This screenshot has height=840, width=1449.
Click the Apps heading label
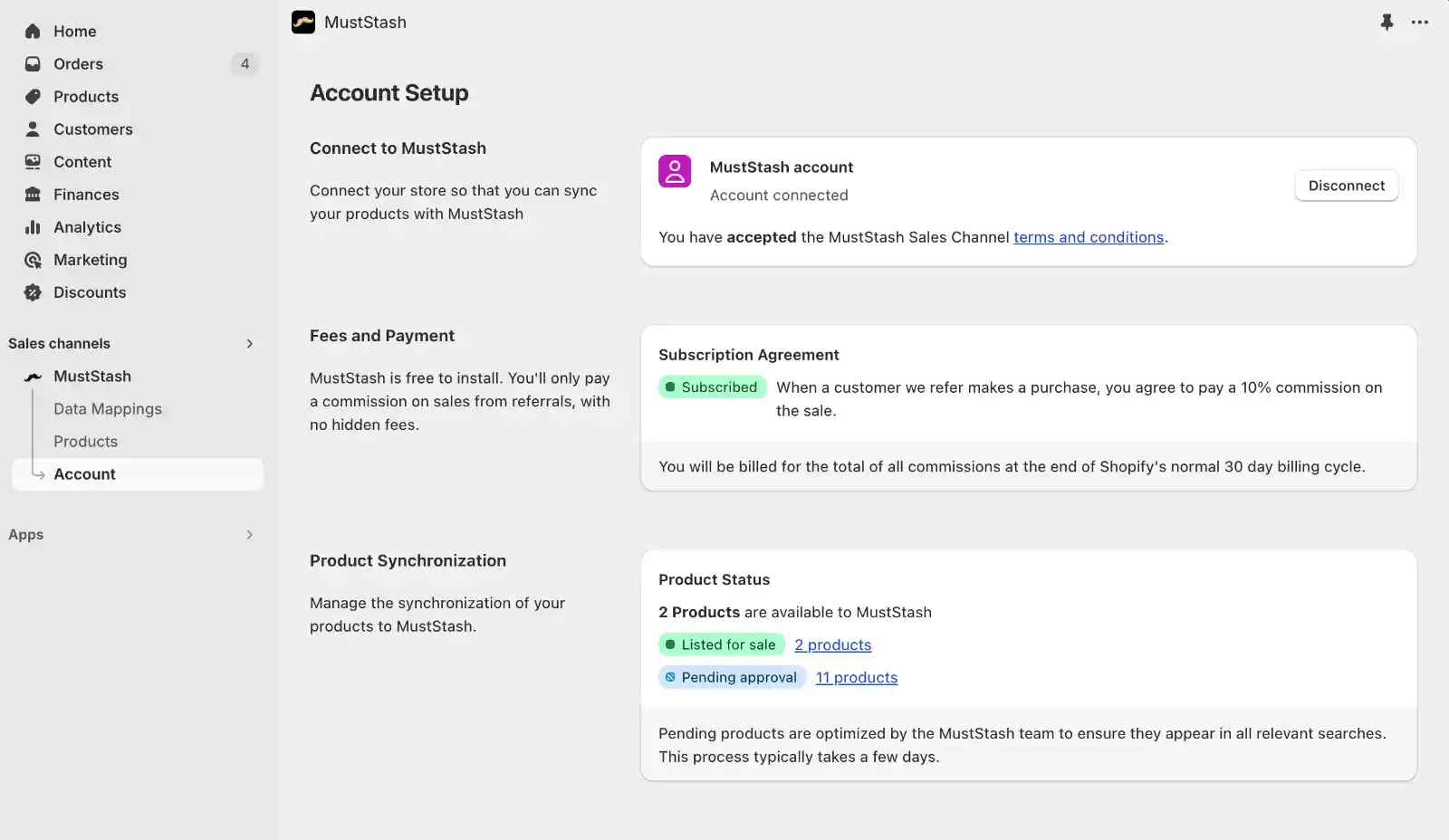tap(25, 535)
